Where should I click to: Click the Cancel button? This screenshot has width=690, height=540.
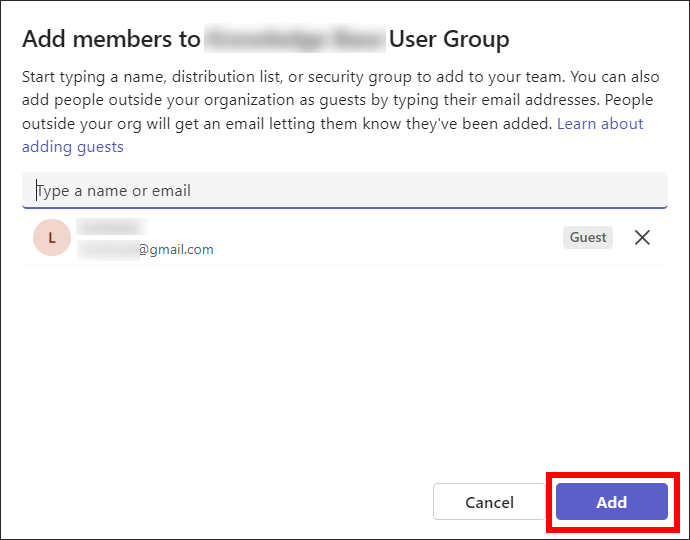click(x=489, y=502)
